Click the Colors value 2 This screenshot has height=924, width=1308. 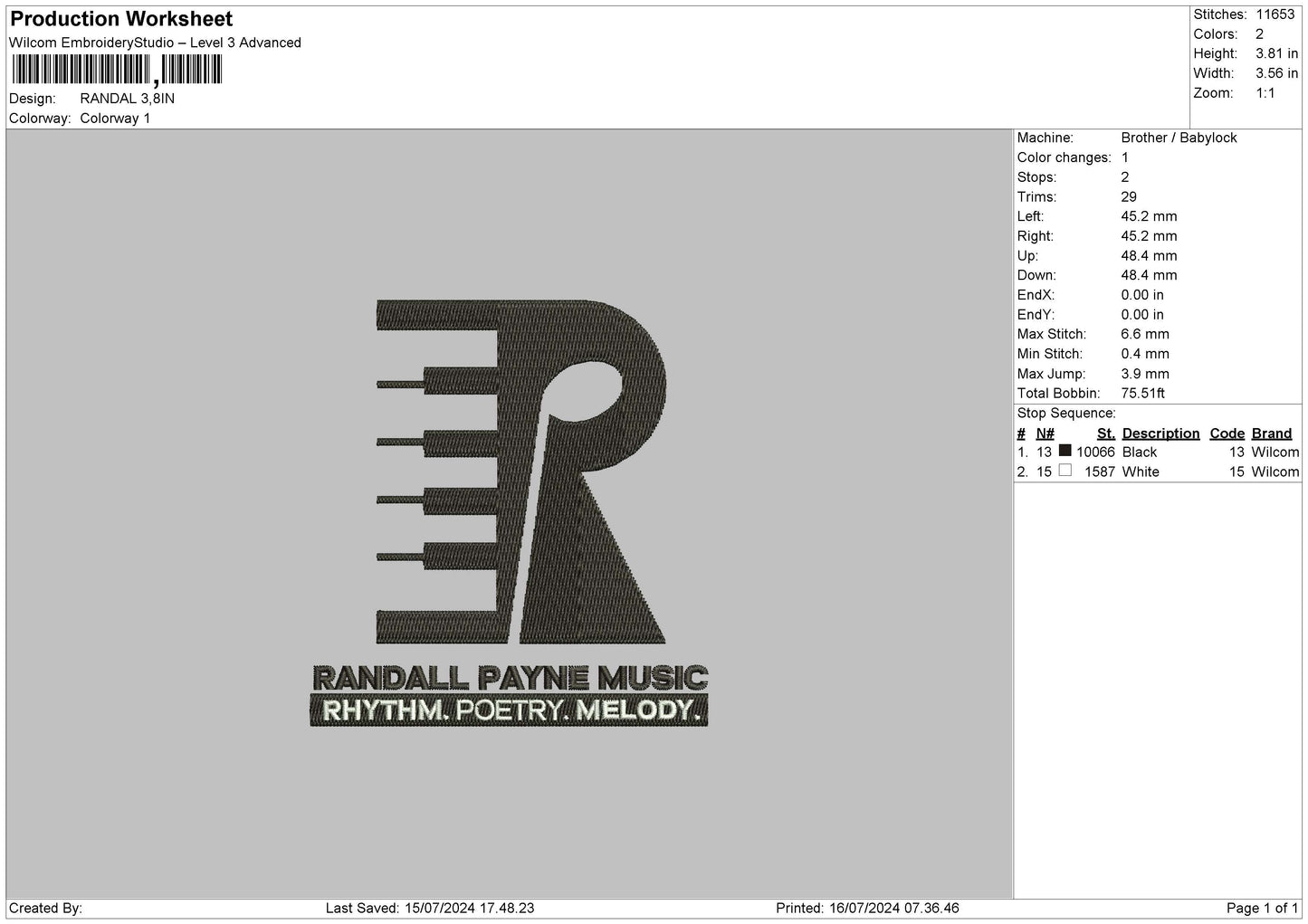[1260, 34]
